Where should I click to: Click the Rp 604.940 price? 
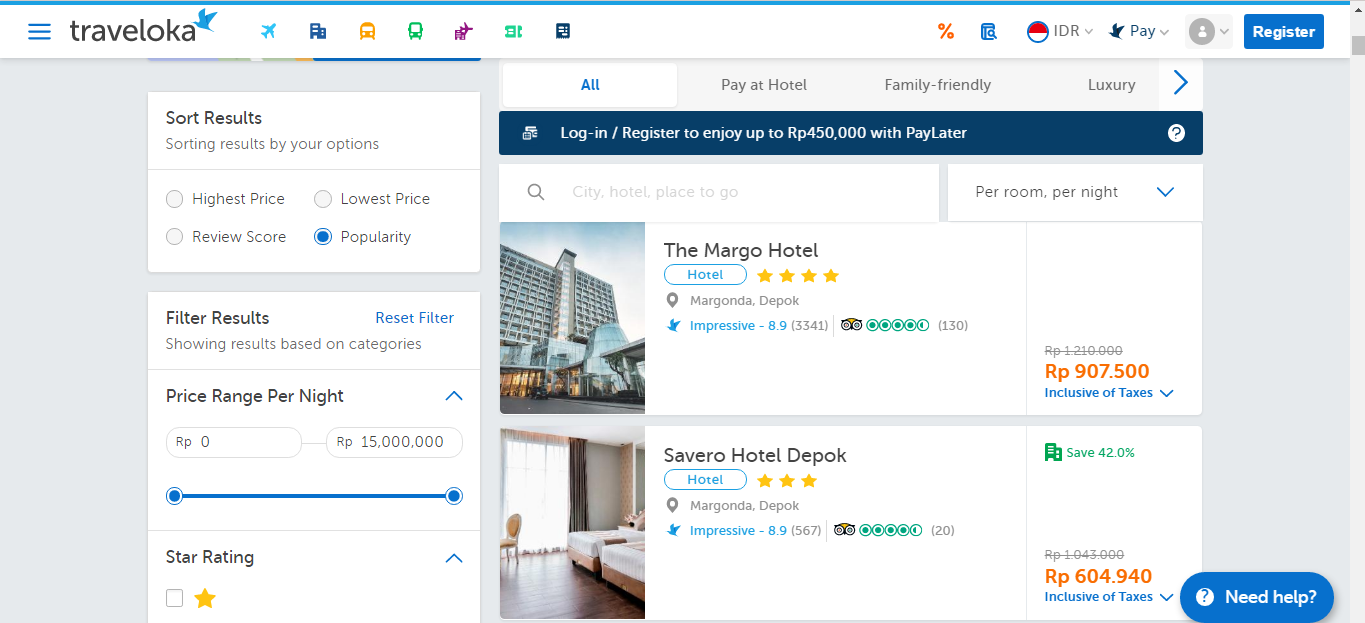click(x=1098, y=576)
